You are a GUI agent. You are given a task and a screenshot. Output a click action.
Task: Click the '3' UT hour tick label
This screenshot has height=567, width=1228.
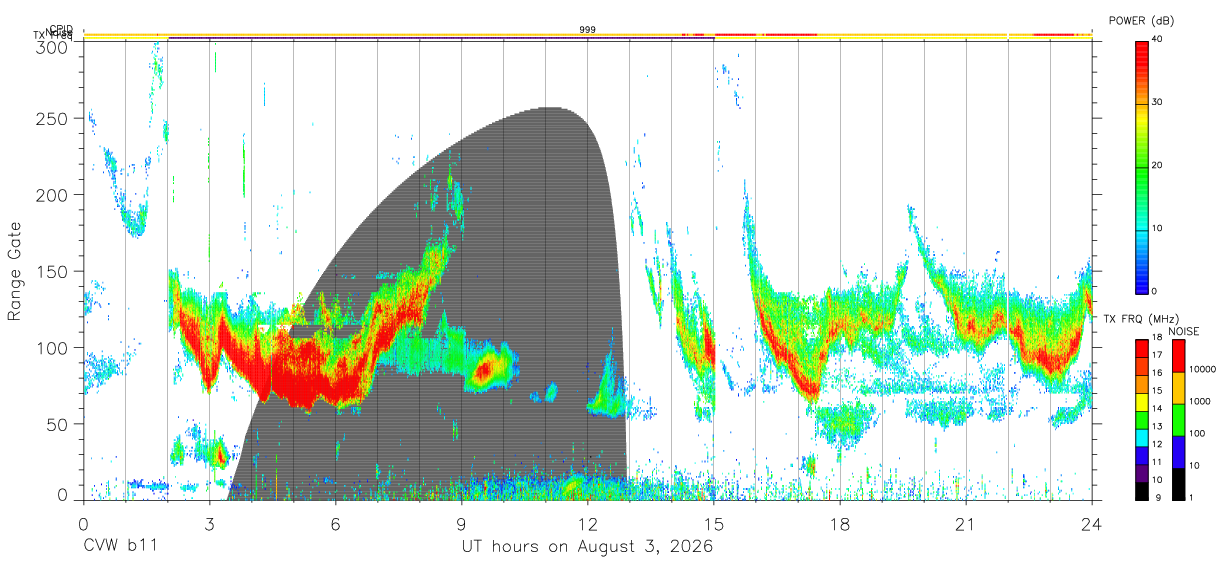point(209,523)
